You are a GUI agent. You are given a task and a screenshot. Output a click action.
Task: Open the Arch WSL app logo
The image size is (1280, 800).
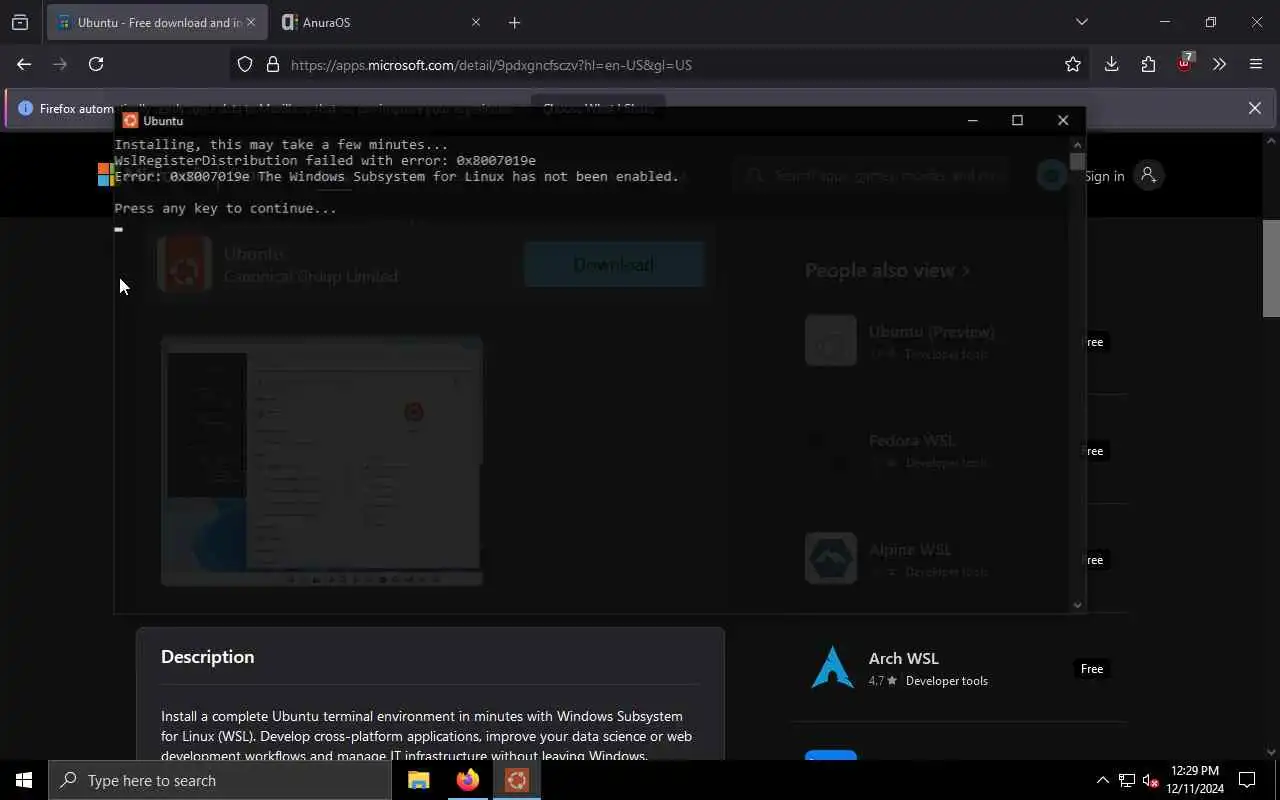click(832, 668)
